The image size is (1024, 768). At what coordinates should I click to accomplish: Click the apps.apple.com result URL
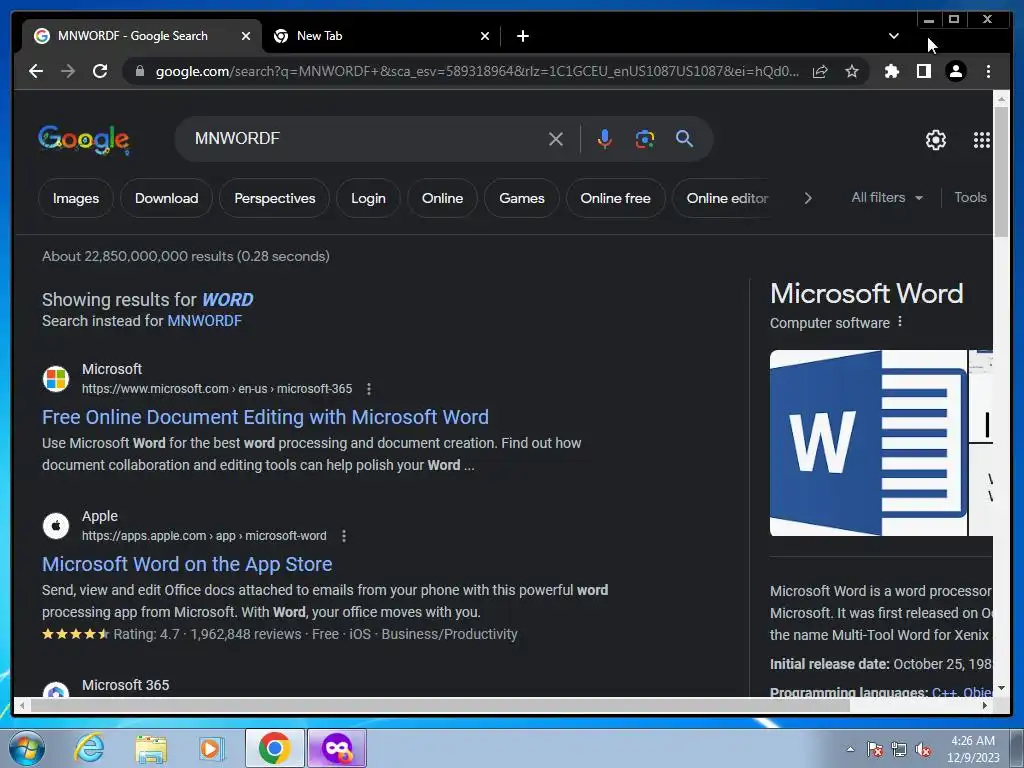(204, 536)
